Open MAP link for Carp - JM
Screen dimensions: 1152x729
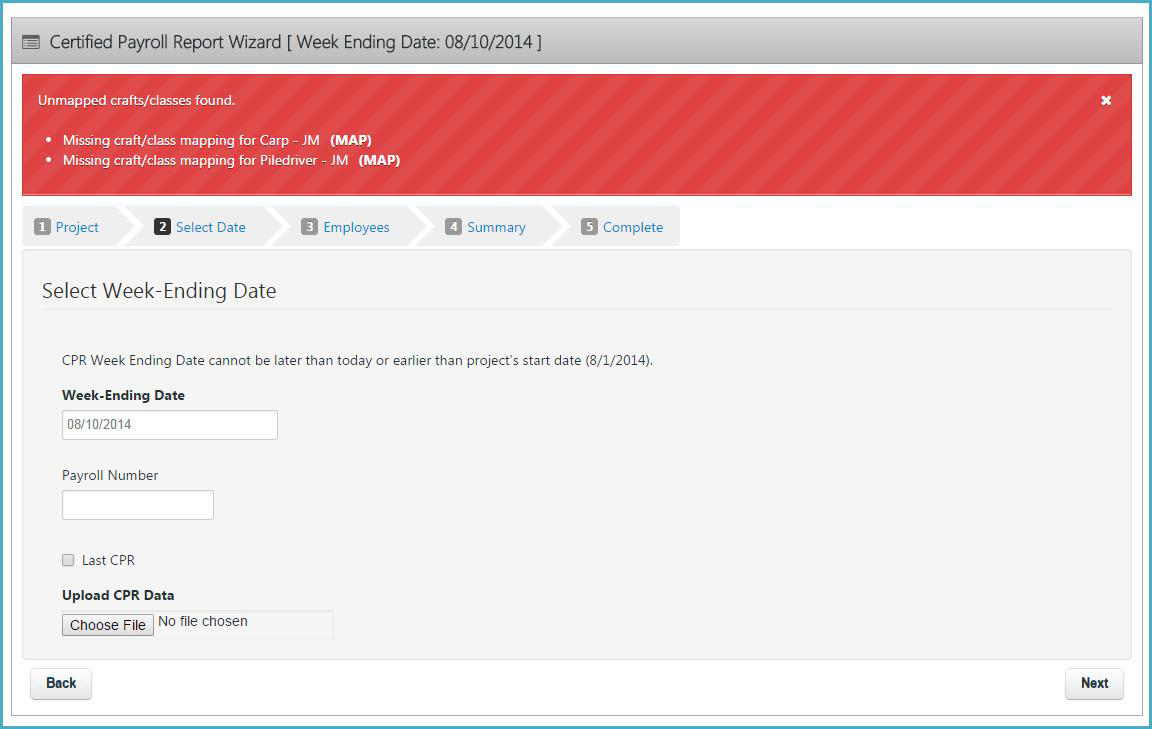coord(350,141)
